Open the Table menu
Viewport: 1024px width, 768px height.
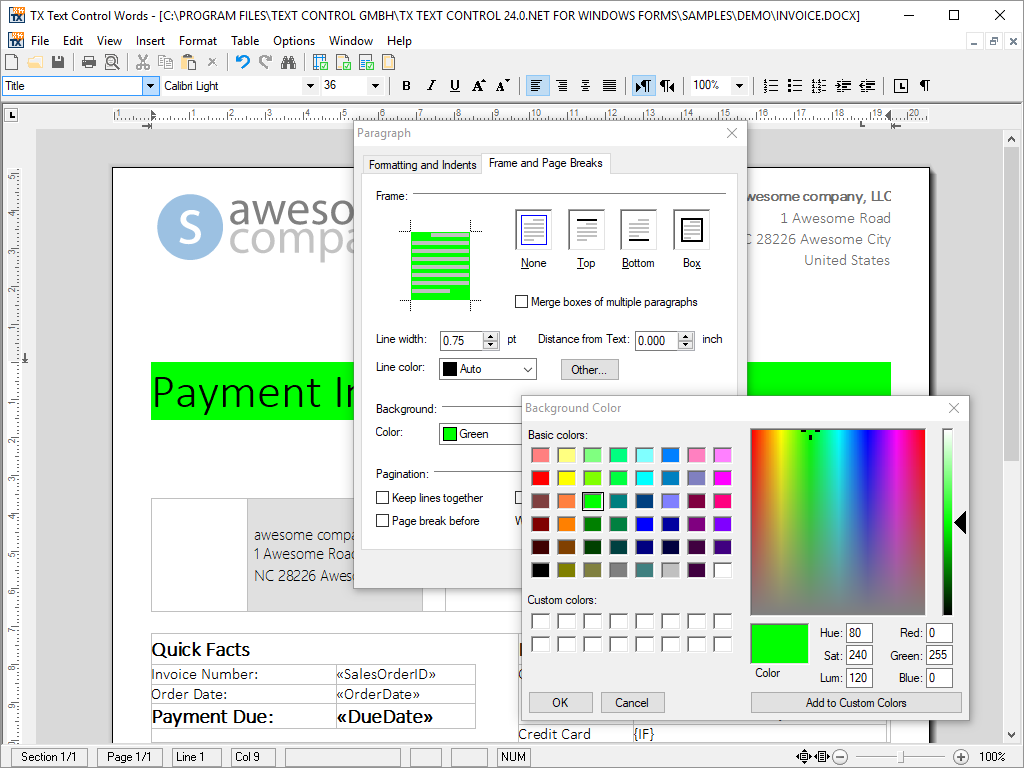pos(245,41)
